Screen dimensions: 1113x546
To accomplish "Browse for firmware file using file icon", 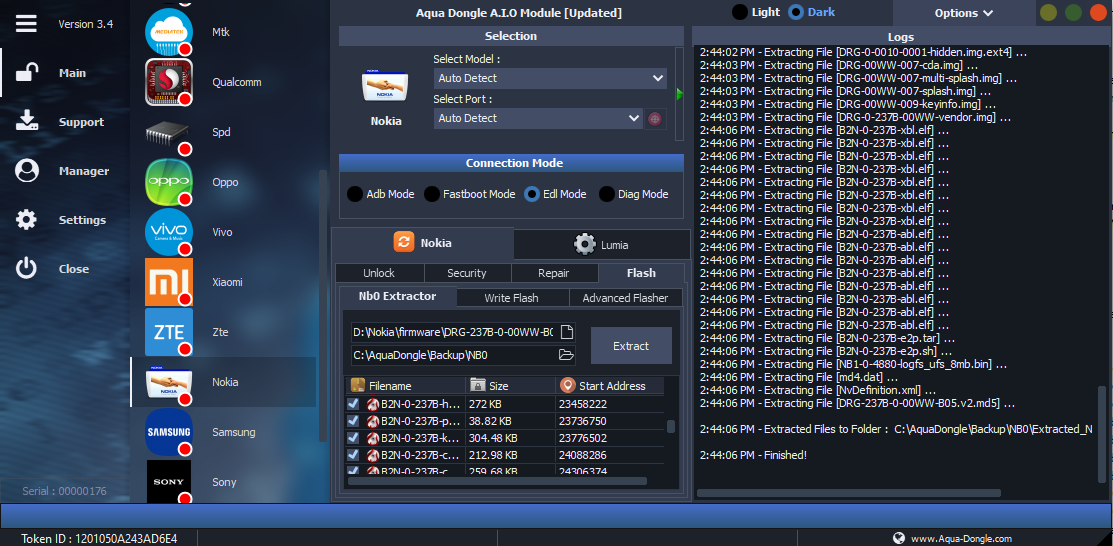I will 566,332.
